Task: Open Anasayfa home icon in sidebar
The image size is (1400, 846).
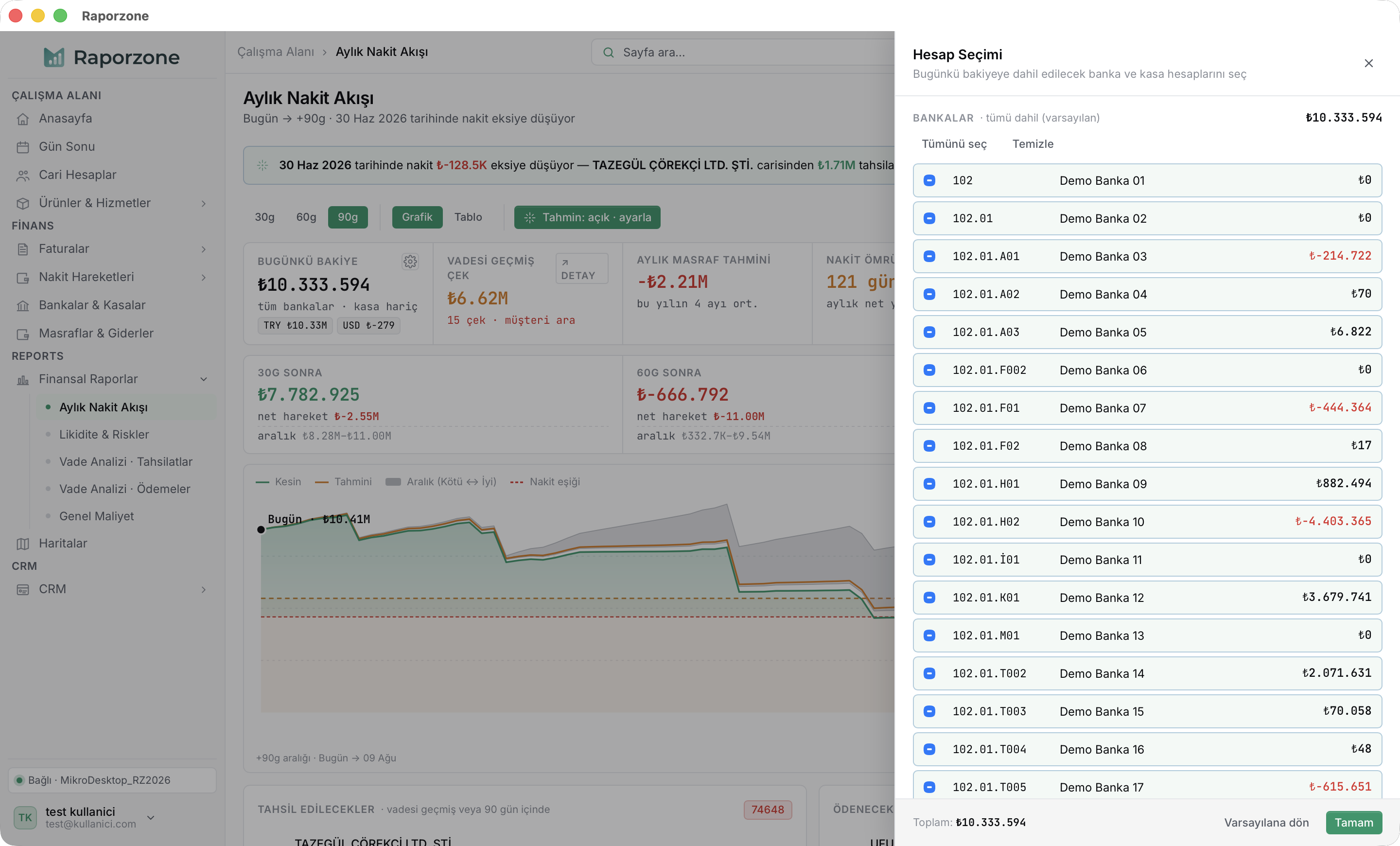Action: click(23, 119)
